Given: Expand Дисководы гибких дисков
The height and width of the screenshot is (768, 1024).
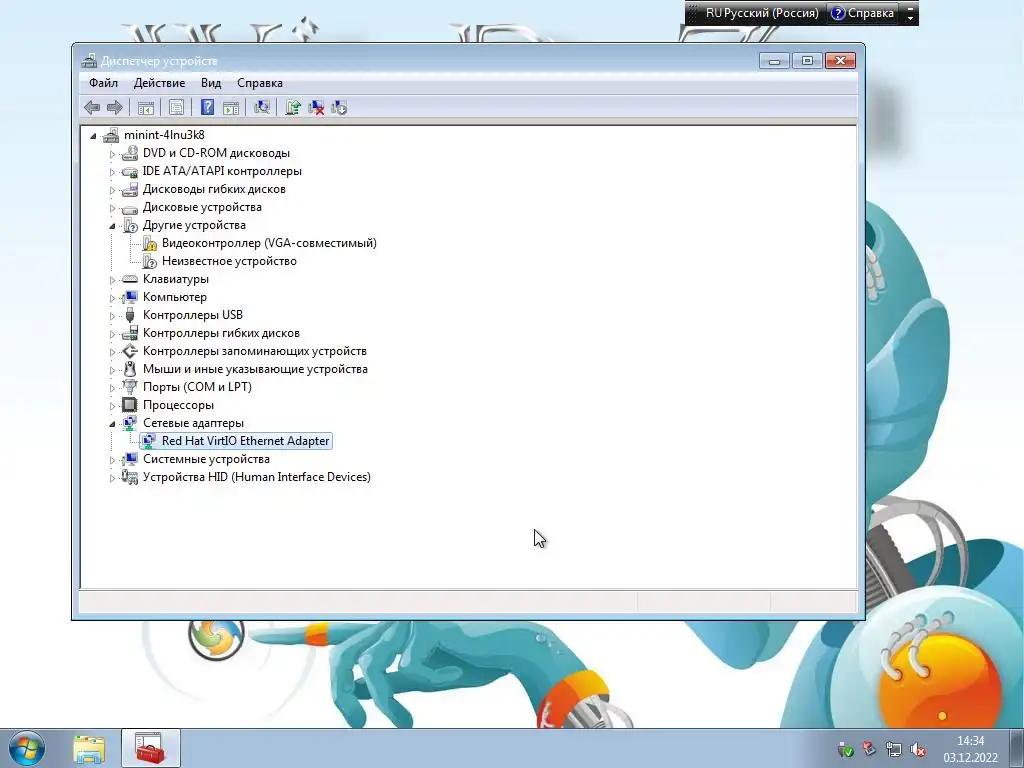Looking at the screenshot, I should (x=112, y=190).
